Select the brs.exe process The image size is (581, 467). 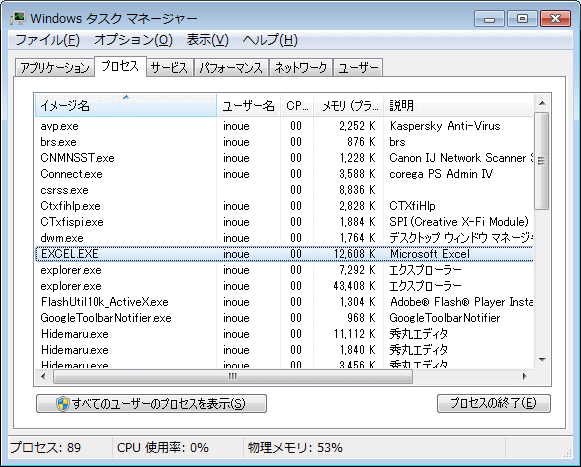tap(284, 142)
